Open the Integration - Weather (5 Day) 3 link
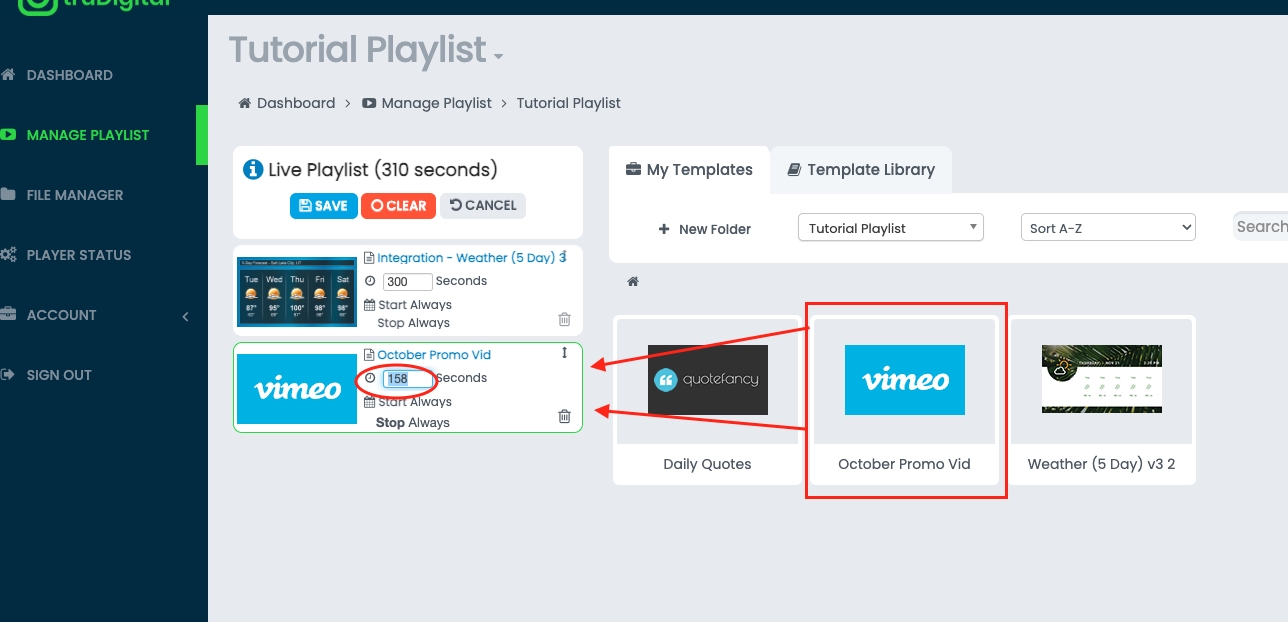Image resolution: width=1288 pixels, height=622 pixels. click(x=471, y=258)
